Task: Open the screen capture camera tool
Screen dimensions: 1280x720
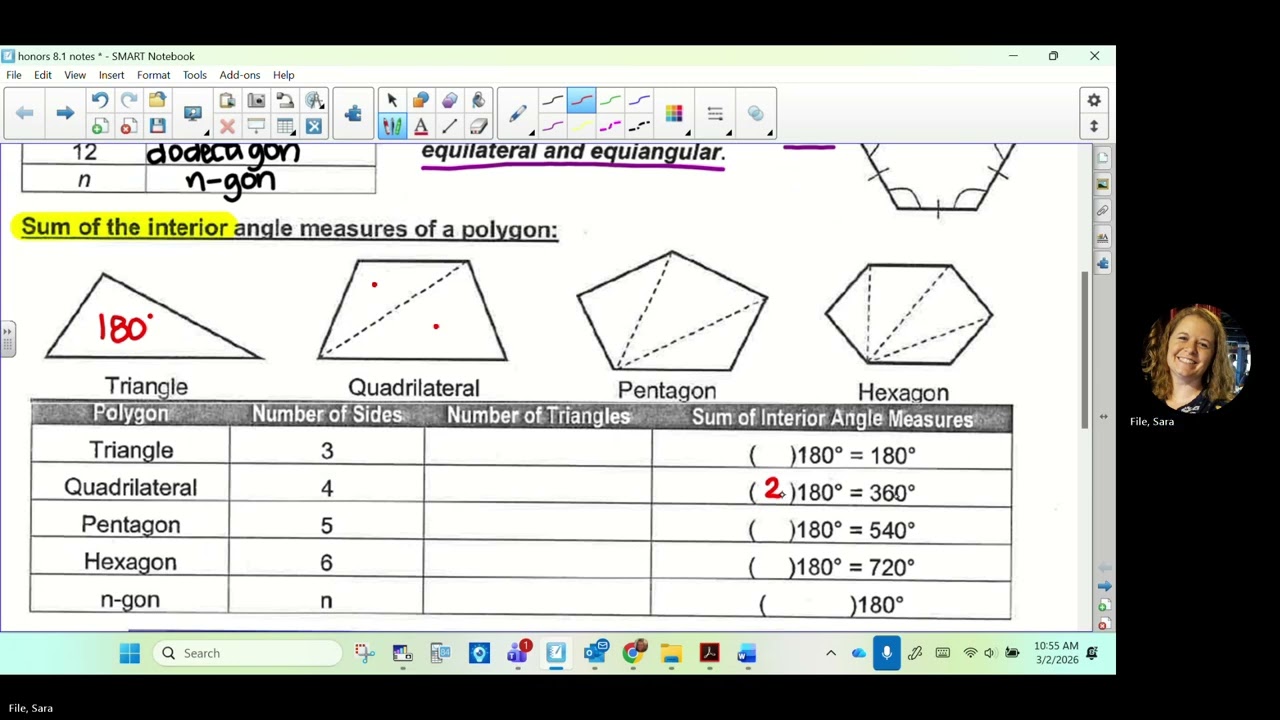Action: point(256,100)
